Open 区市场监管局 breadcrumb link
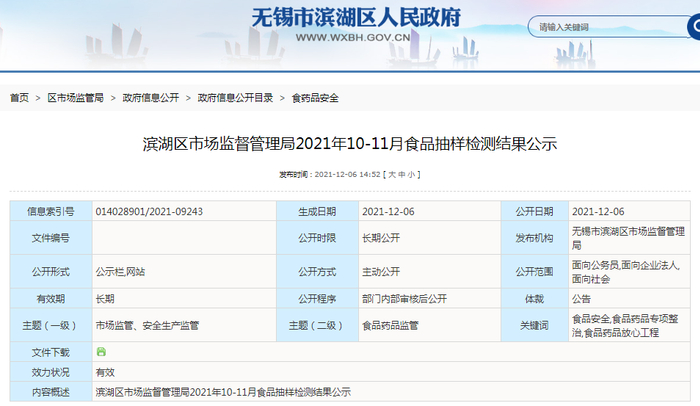This screenshot has width=700, height=406. (x=75, y=98)
